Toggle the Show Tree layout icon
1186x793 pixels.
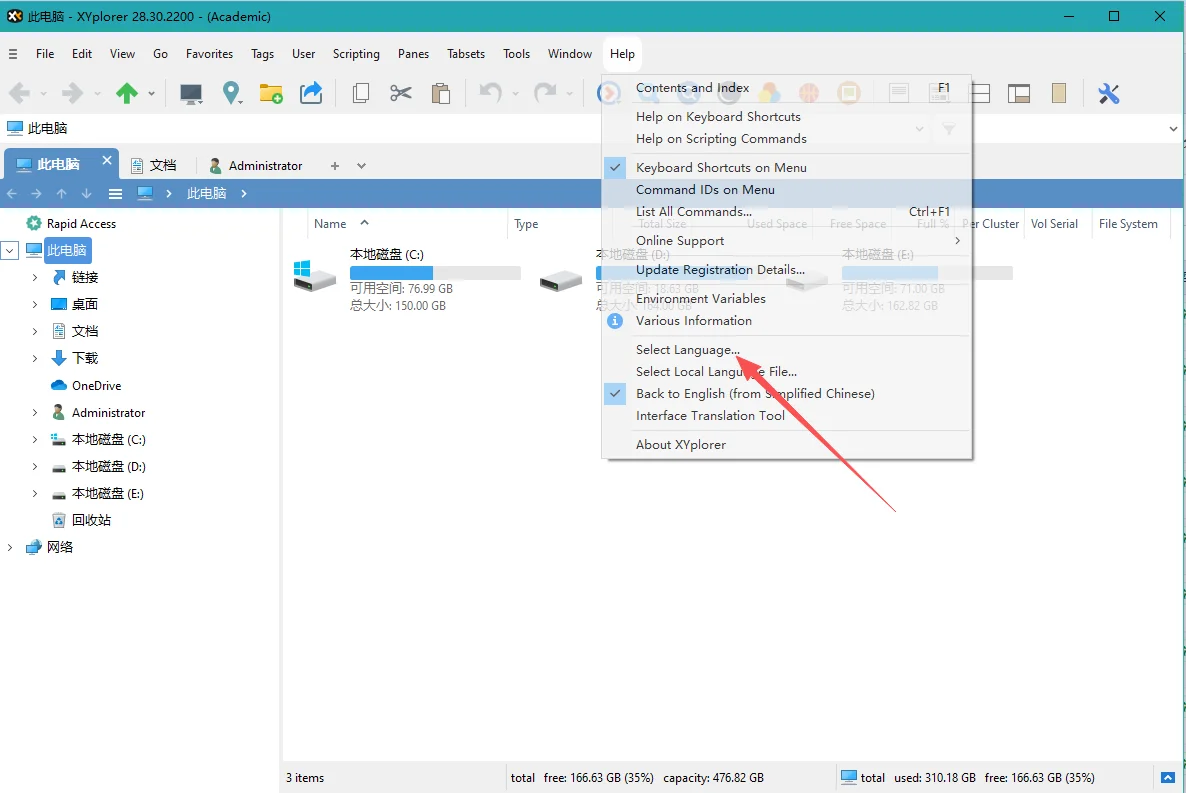(1019, 93)
